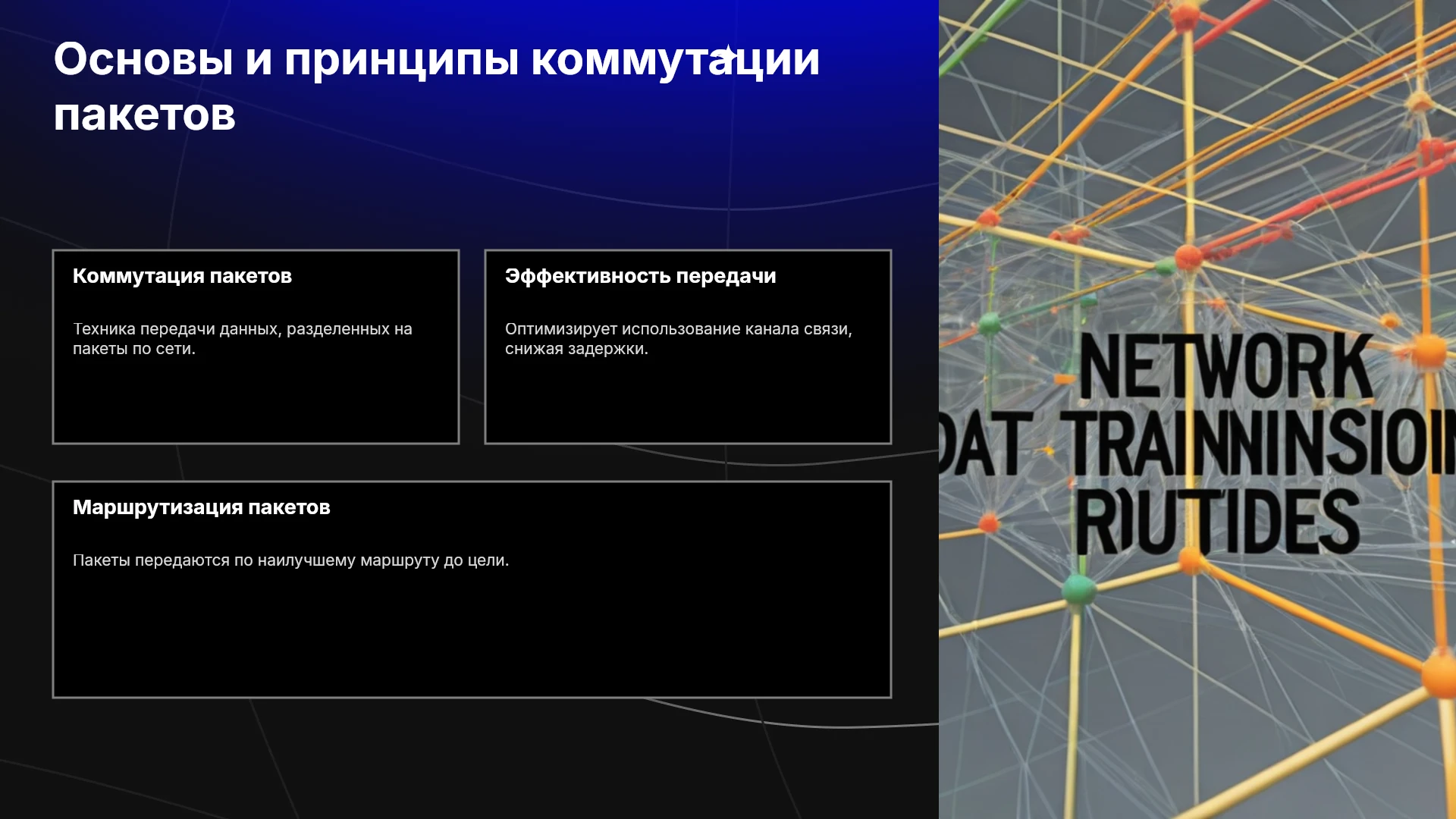Click empty area inside the Маршрутизация пакетов card
The width and height of the screenshot is (1456, 819).
click(x=472, y=637)
